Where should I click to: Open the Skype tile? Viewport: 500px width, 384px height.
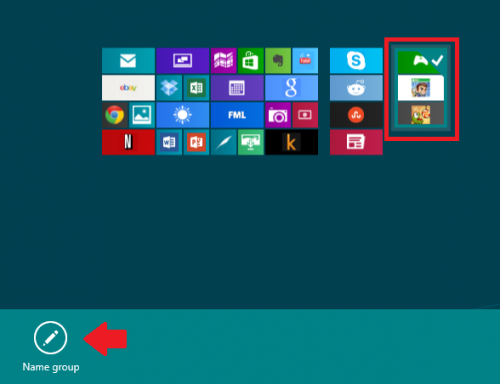click(x=356, y=60)
